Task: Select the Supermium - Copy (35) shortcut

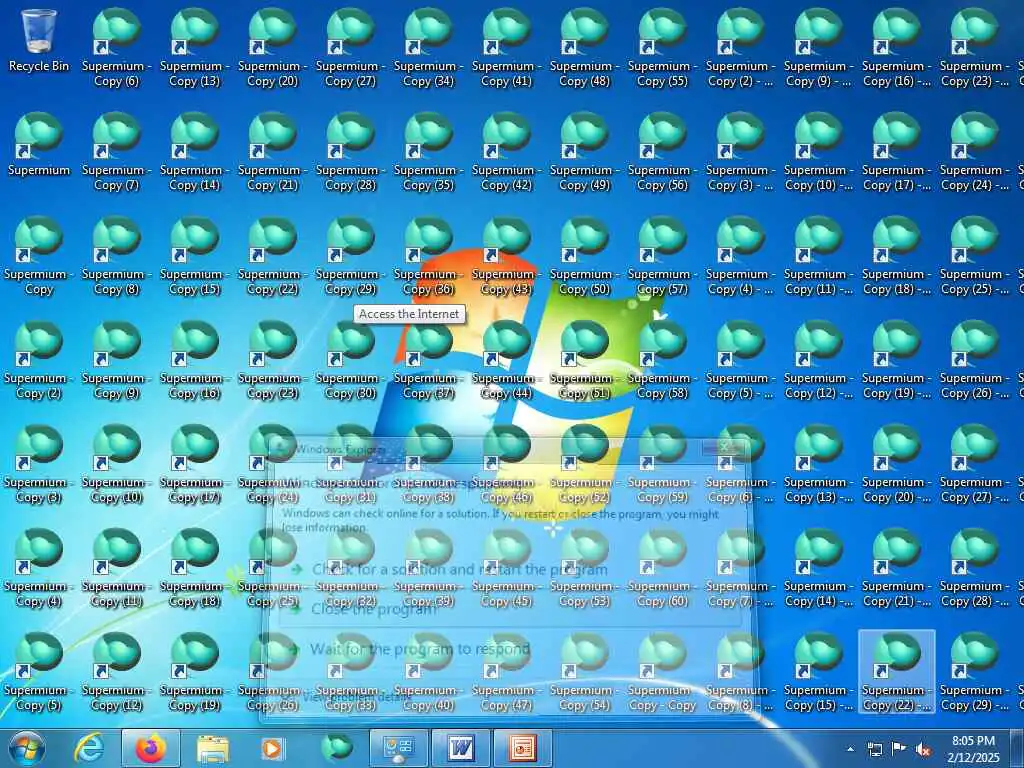Action: [x=428, y=152]
